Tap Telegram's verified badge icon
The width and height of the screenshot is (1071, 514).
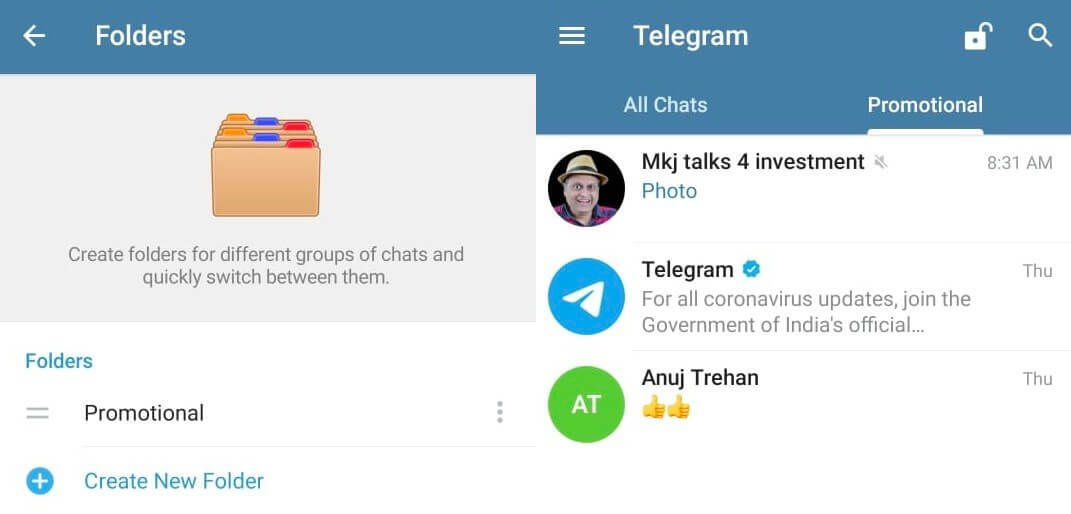751,270
